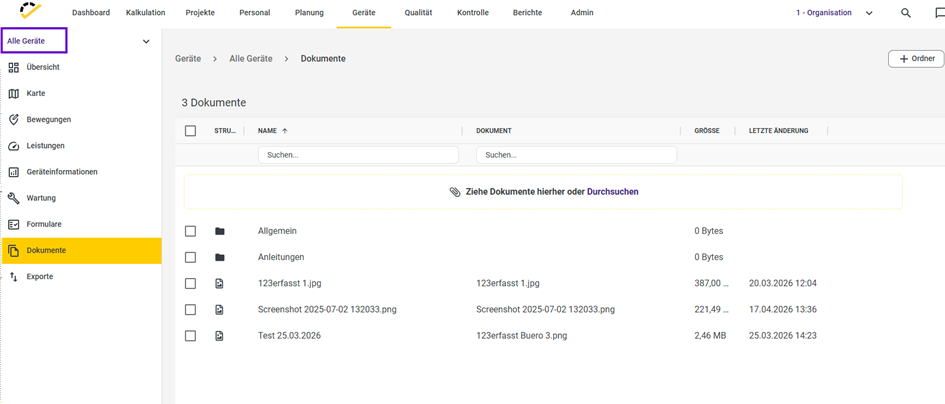Click the Bewegungen sidebar icon
945x404 pixels.
pyautogui.click(x=14, y=119)
